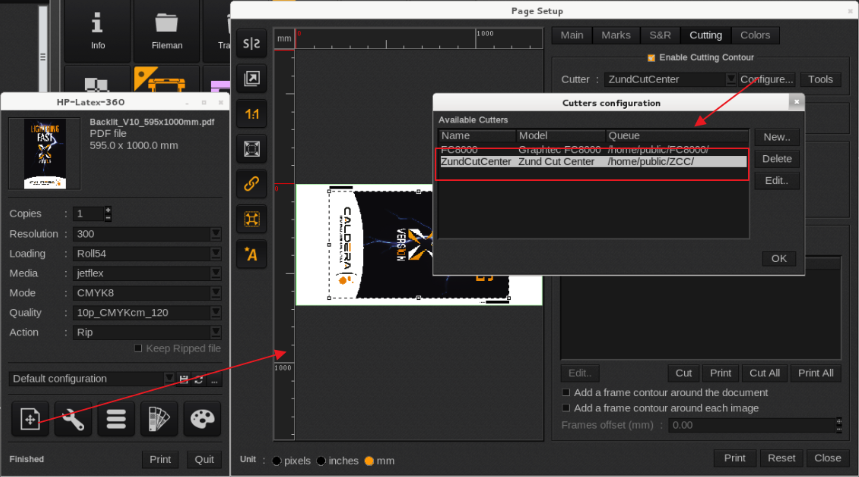Click the mirror (S|S) icon
The image size is (859, 477).
click(250, 44)
